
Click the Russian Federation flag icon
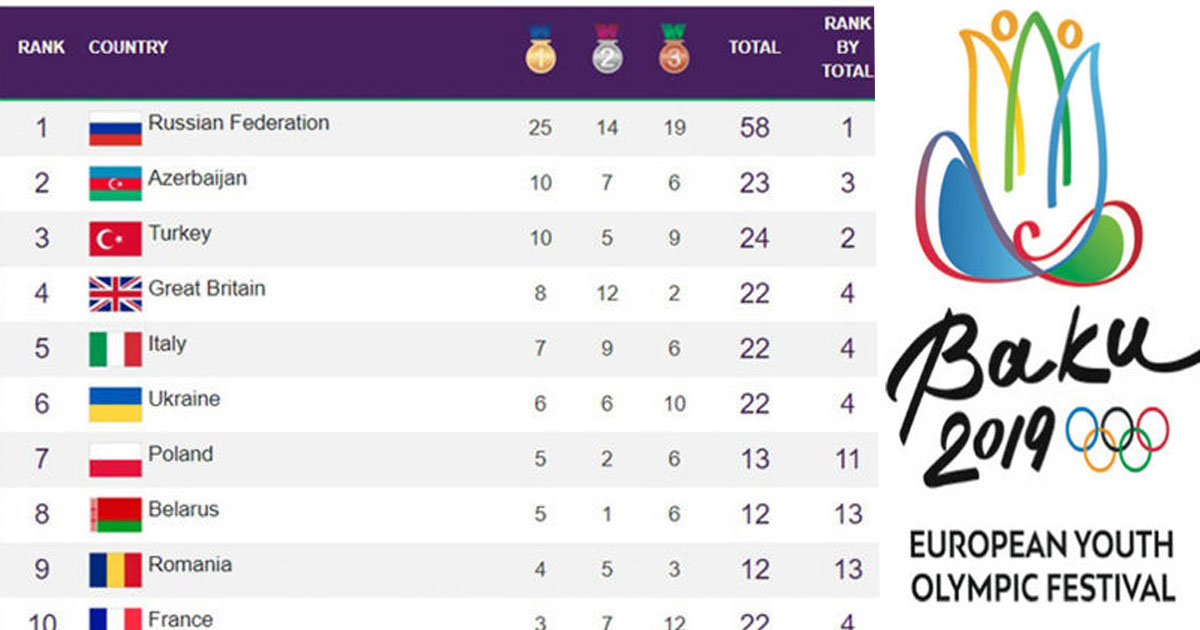115,129
